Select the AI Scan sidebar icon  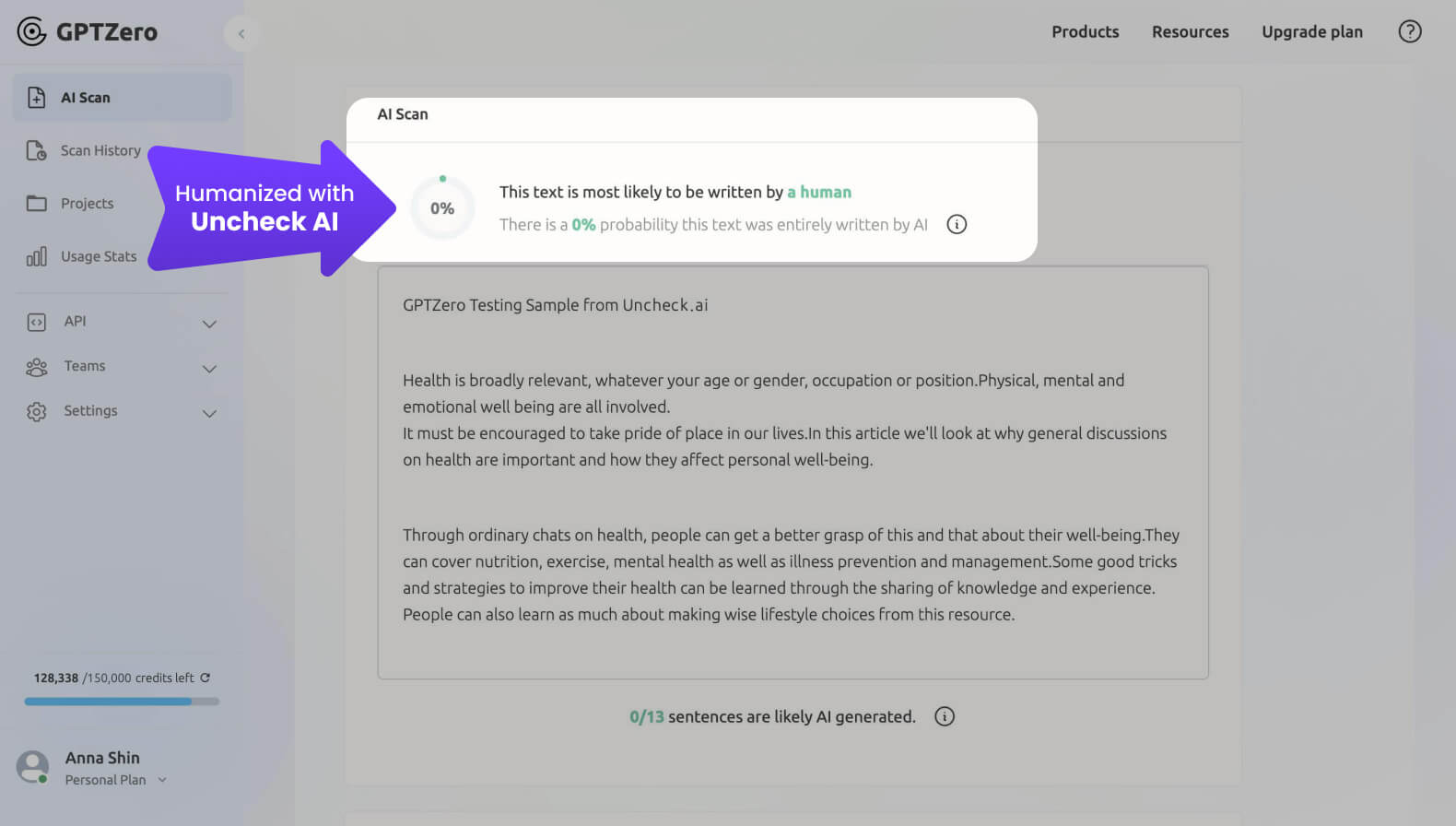(x=37, y=97)
